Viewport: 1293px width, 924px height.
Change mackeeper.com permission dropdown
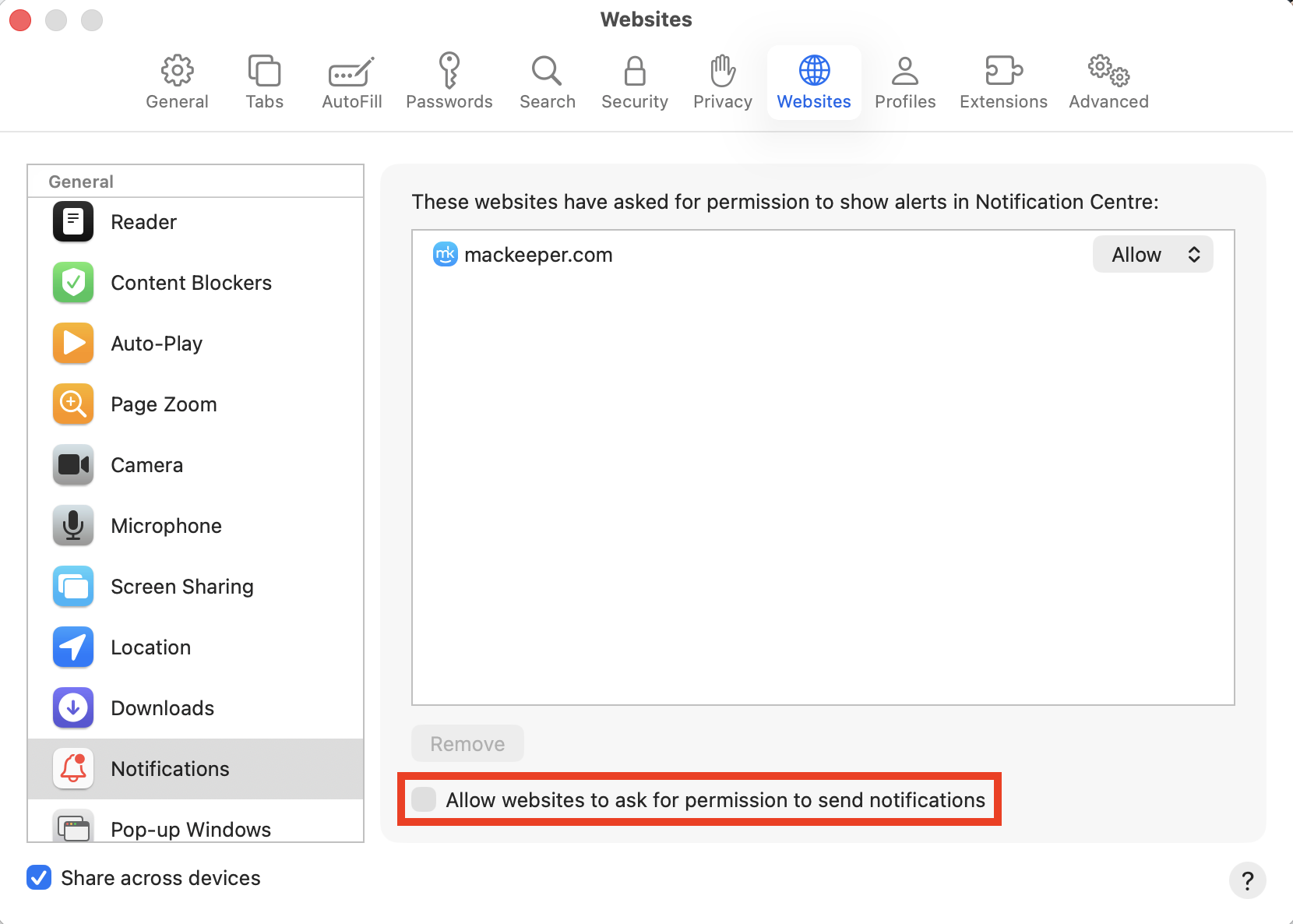point(1153,254)
